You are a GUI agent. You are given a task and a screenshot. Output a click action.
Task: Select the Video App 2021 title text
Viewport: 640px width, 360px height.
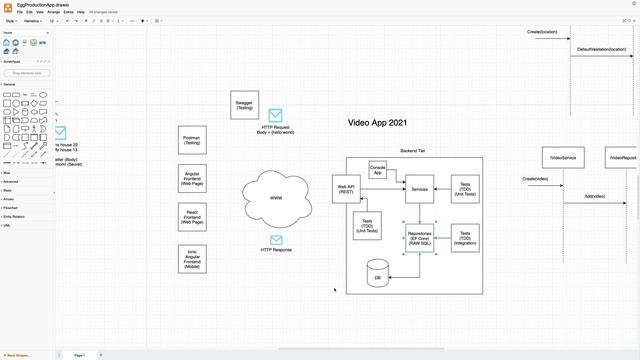click(x=378, y=122)
